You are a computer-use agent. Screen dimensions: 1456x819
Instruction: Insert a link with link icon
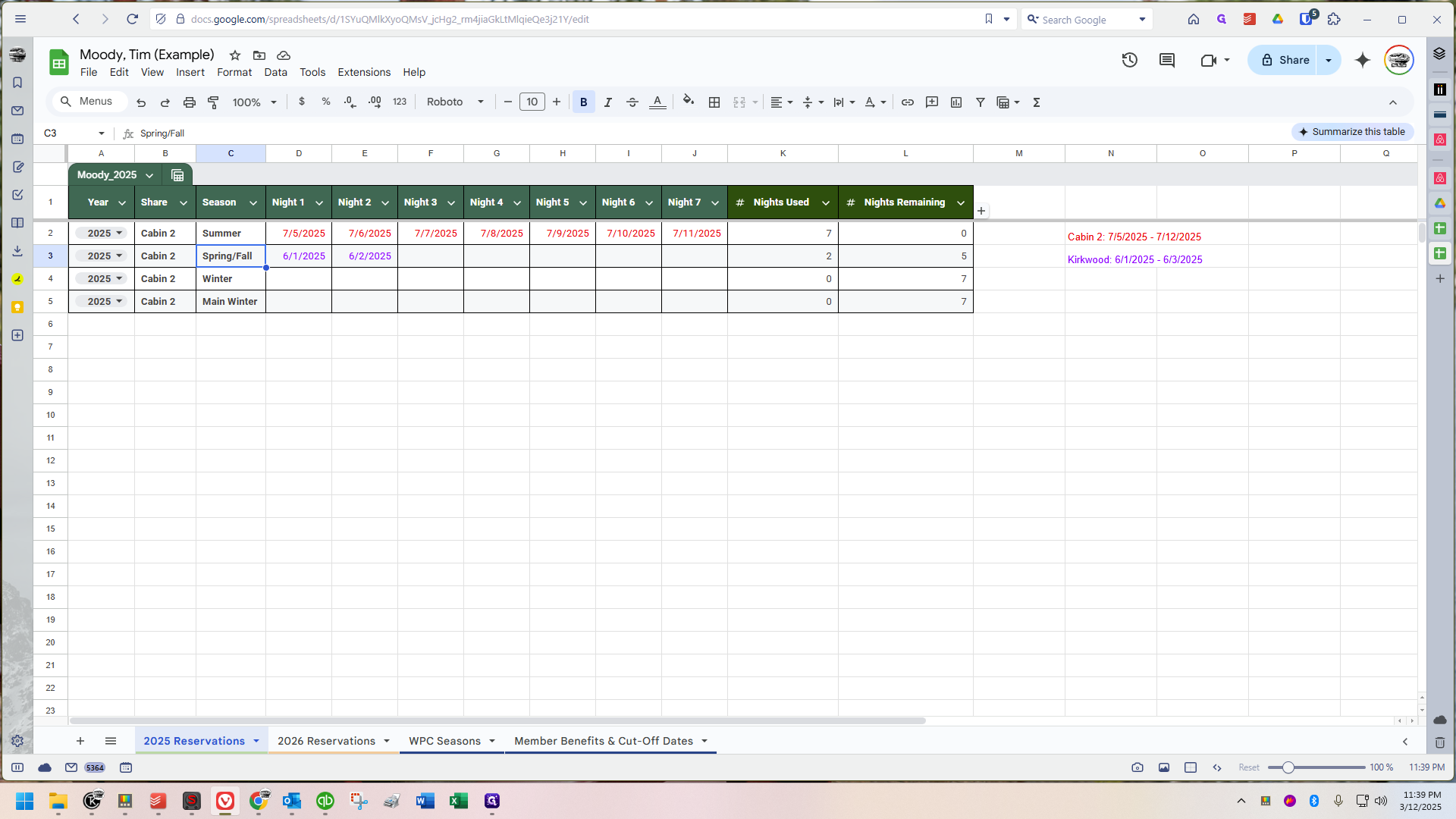(x=908, y=102)
